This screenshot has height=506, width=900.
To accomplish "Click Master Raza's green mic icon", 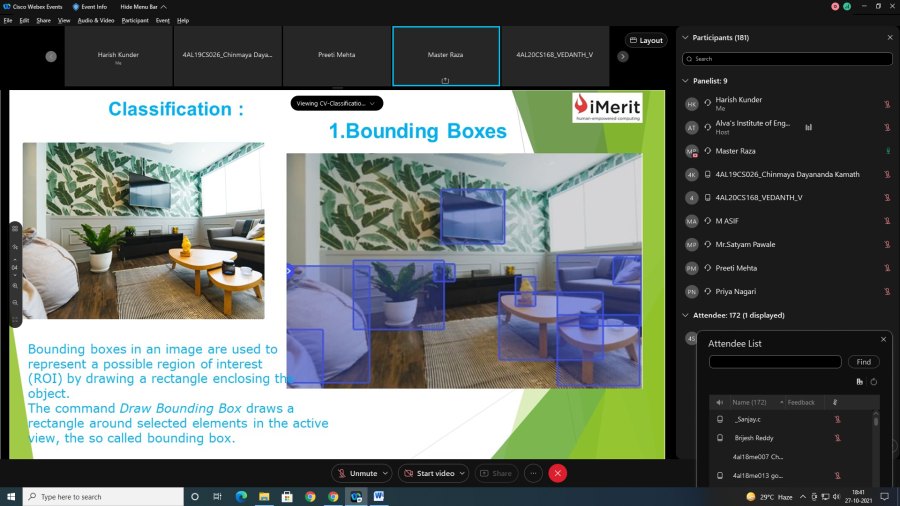I will [x=887, y=151].
